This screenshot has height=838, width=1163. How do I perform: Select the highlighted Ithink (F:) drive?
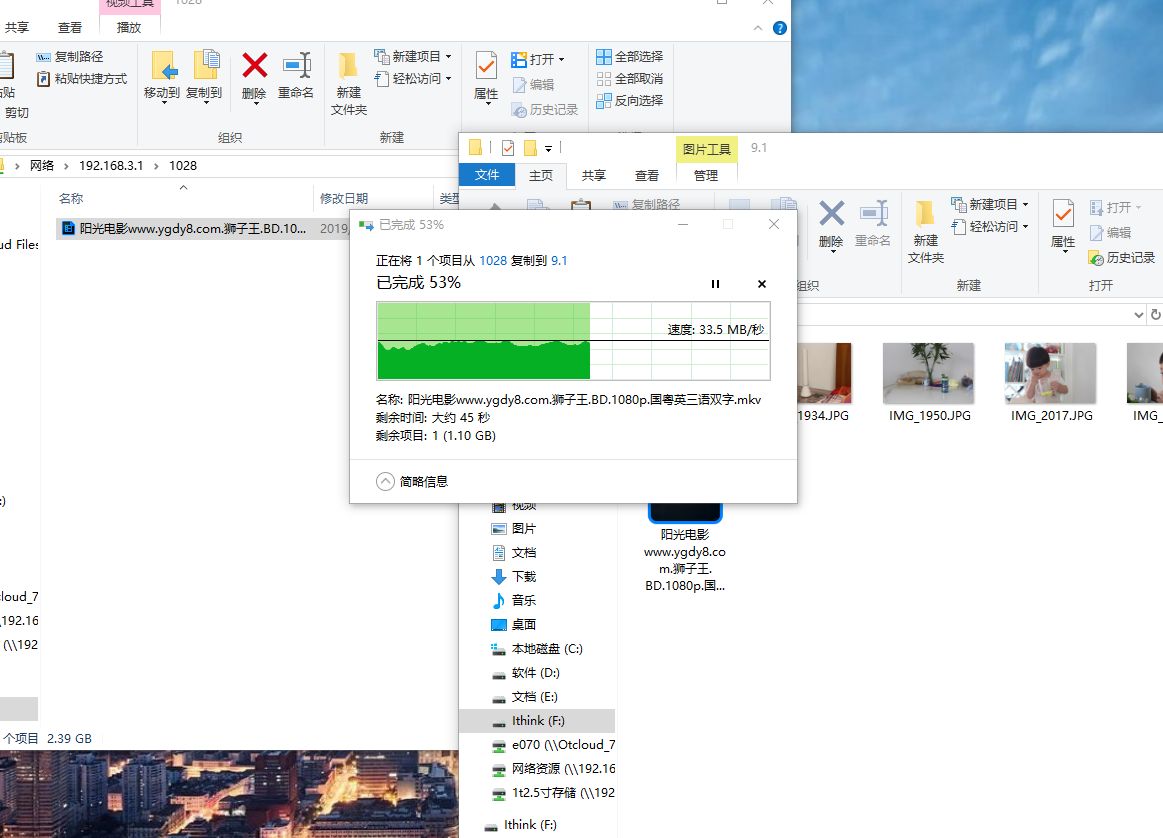tap(537, 721)
